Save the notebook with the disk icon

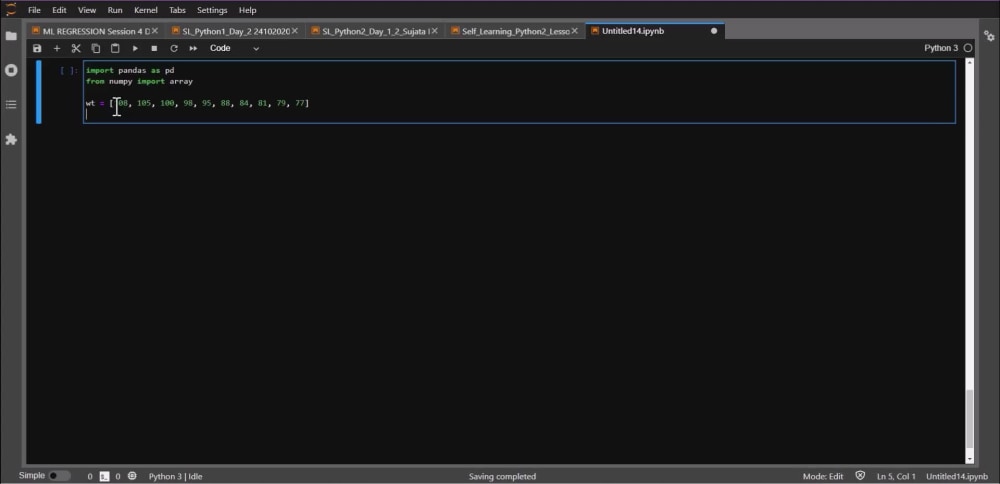point(37,48)
